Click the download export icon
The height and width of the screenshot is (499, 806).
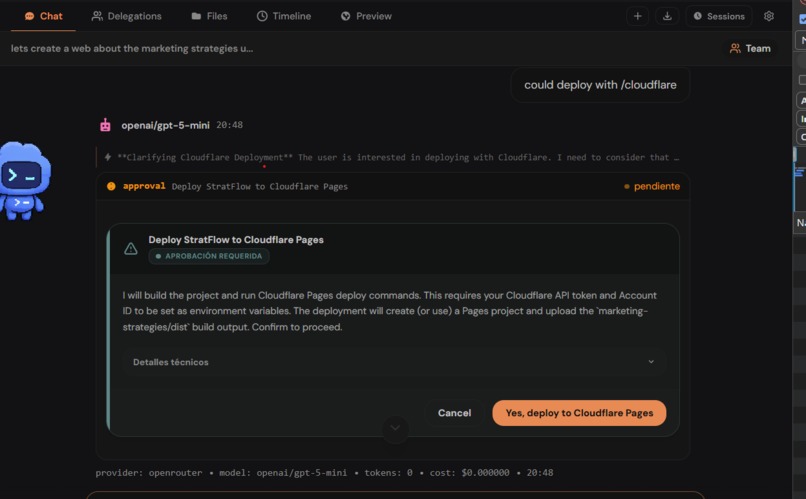(x=667, y=16)
